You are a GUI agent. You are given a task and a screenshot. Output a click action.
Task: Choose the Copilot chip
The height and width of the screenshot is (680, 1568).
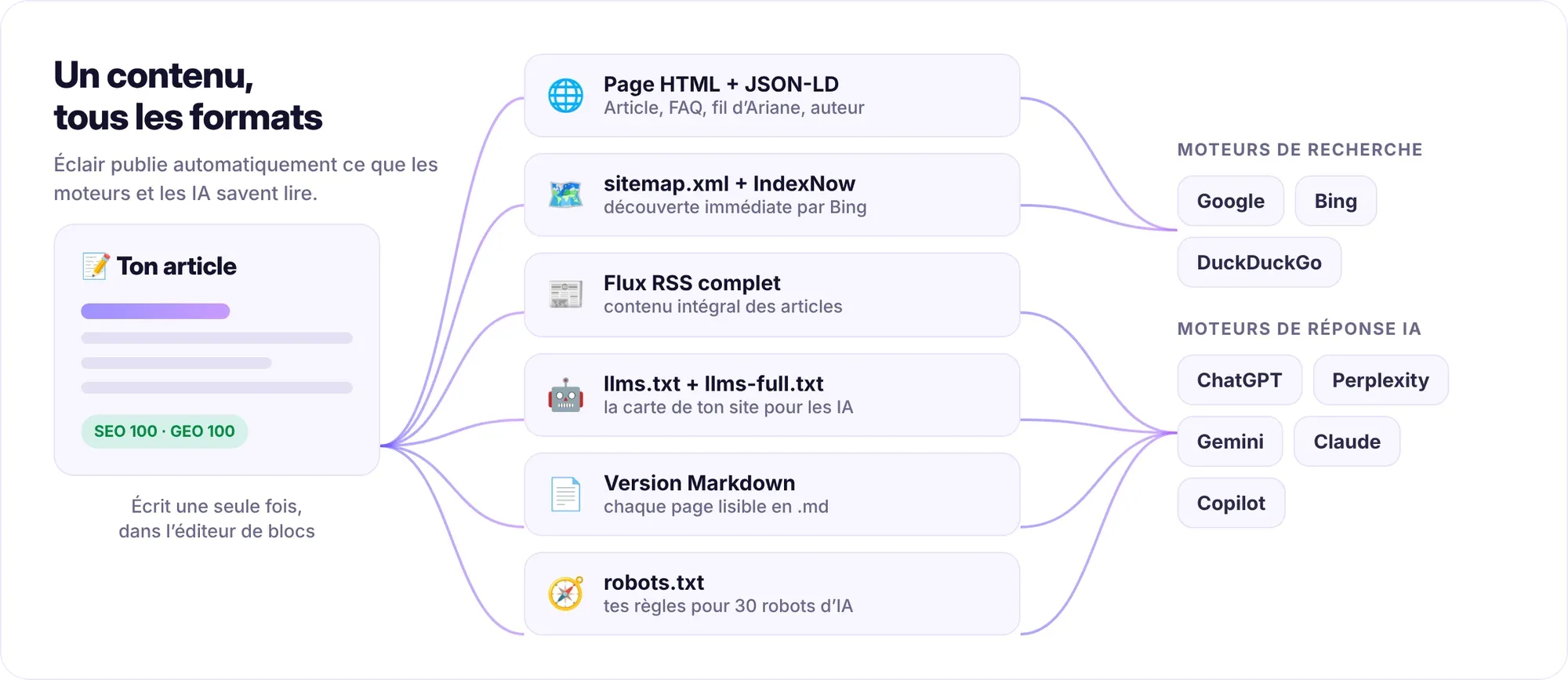pyautogui.click(x=1231, y=503)
